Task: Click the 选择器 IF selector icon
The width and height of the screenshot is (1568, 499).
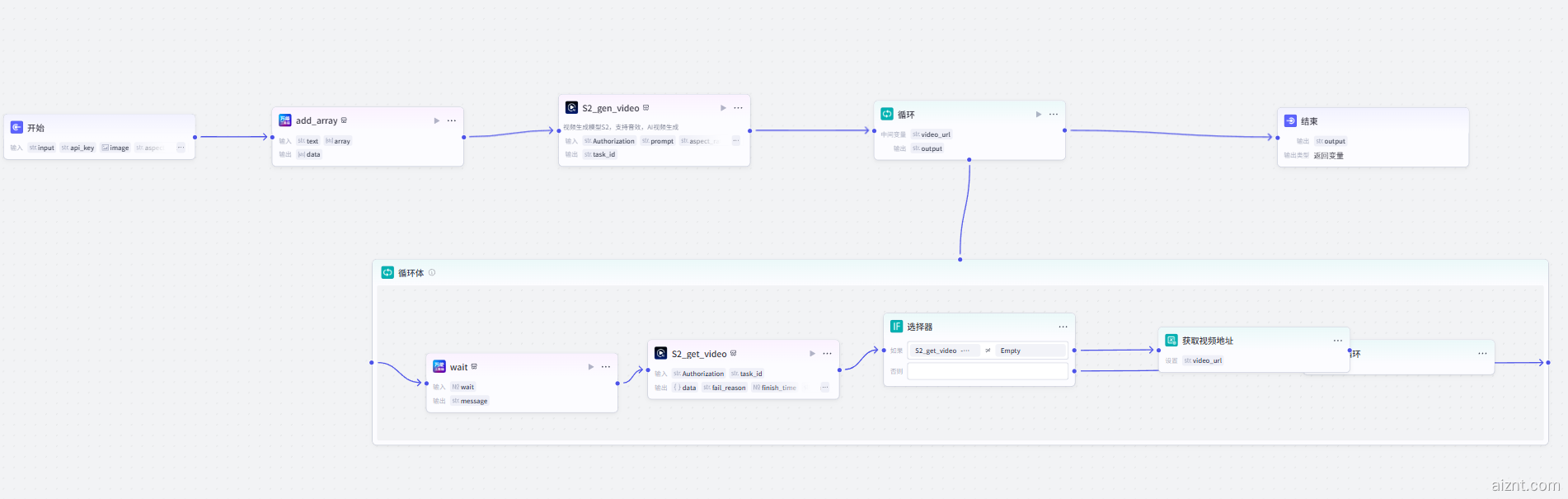Action: (896, 327)
